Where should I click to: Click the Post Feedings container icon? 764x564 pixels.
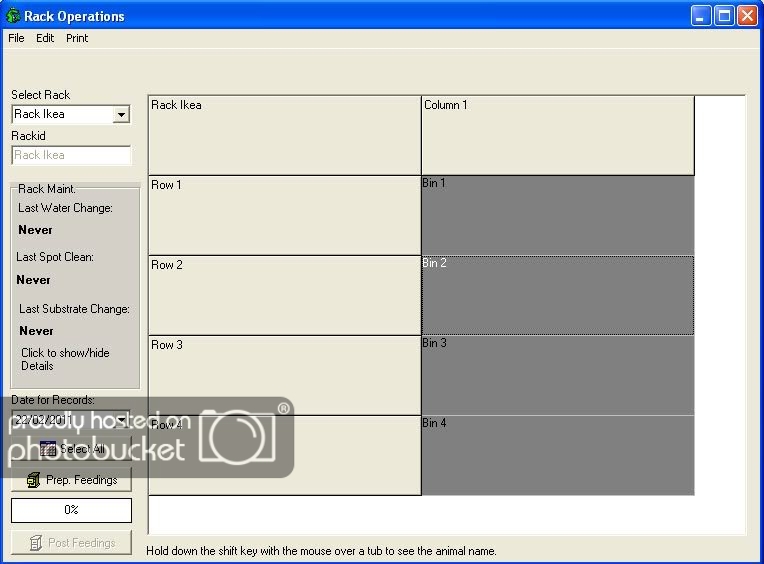(x=35, y=543)
